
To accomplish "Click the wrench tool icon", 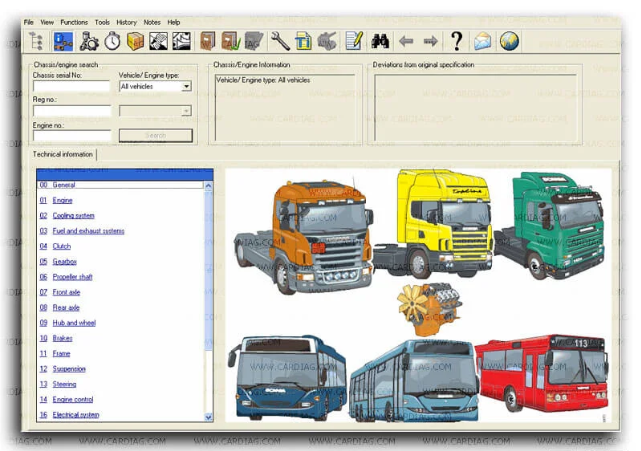I will coord(280,41).
